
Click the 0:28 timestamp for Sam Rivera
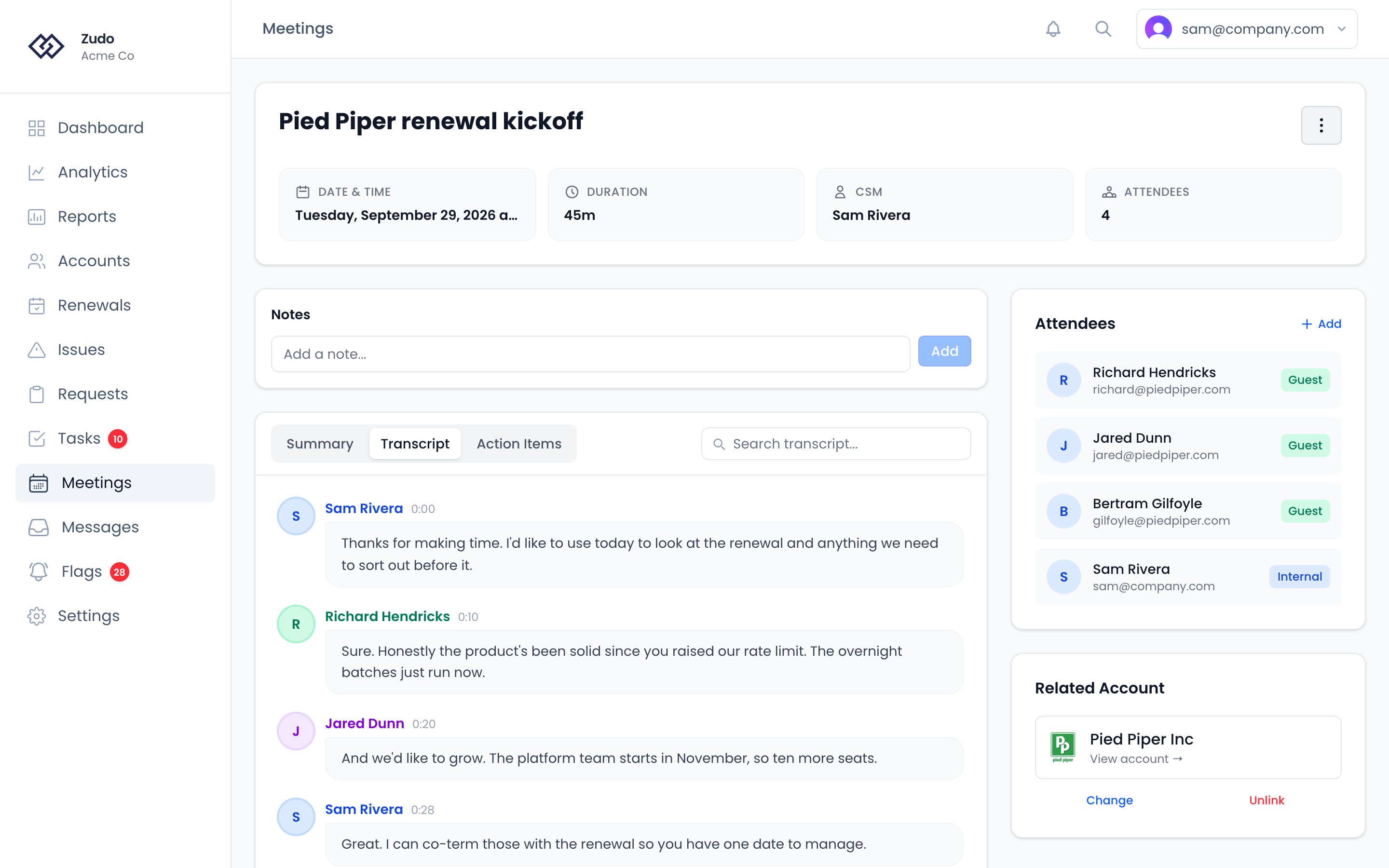tap(422, 810)
